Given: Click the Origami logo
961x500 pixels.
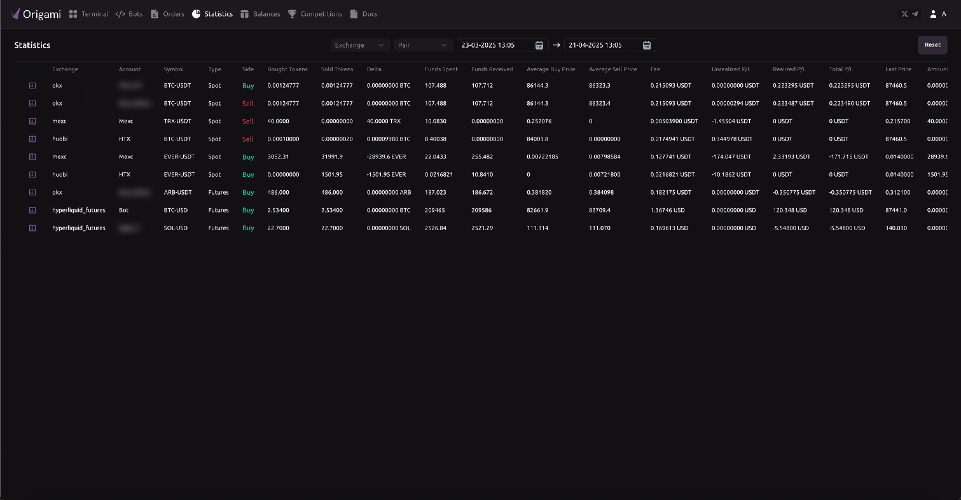Looking at the screenshot, I should [x=36, y=14].
